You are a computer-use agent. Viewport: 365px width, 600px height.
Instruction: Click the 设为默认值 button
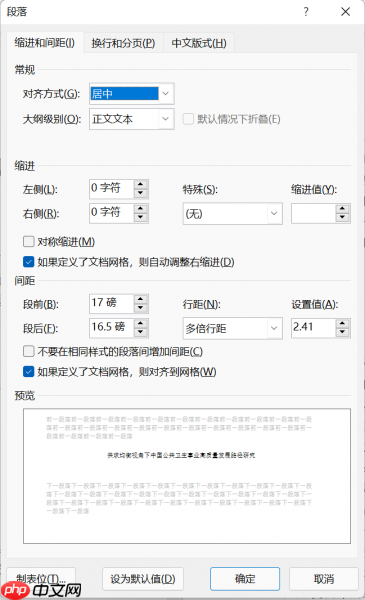143,579
